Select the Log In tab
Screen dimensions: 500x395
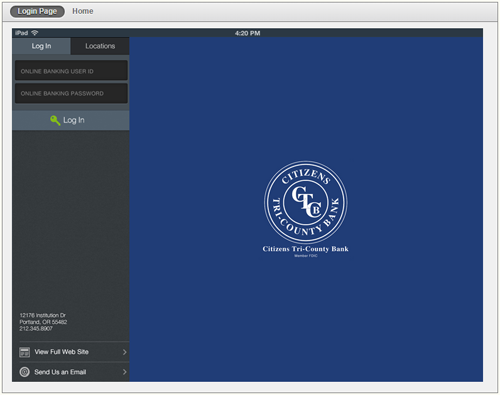41,46
